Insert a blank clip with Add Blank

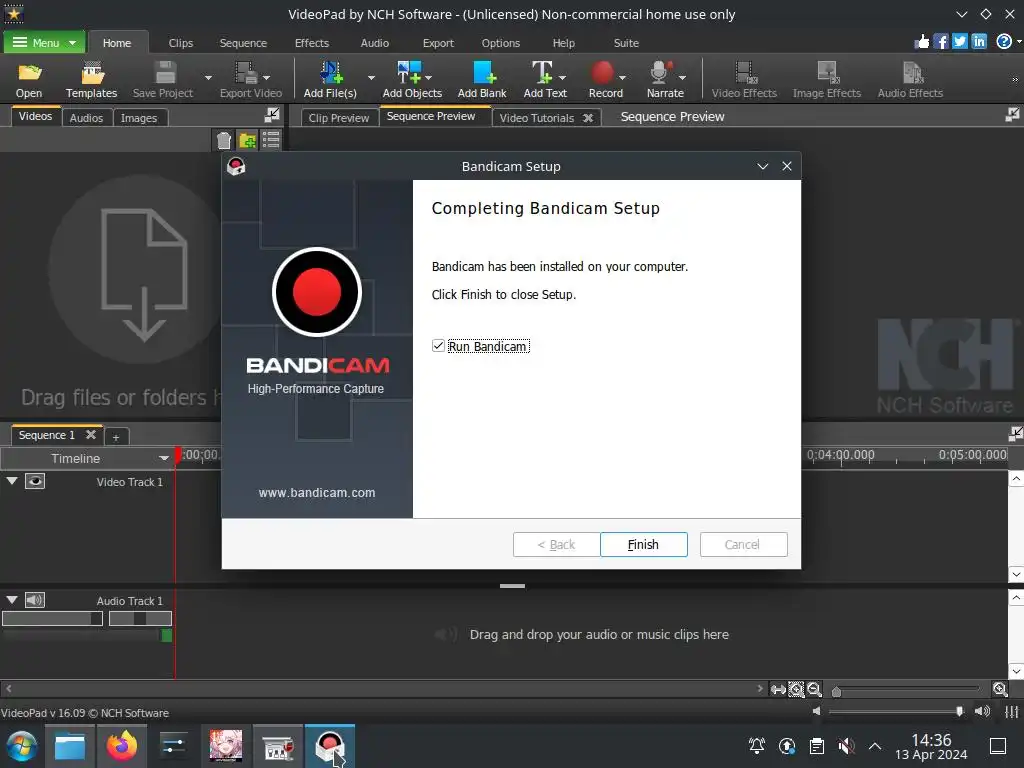click(482, 80)
